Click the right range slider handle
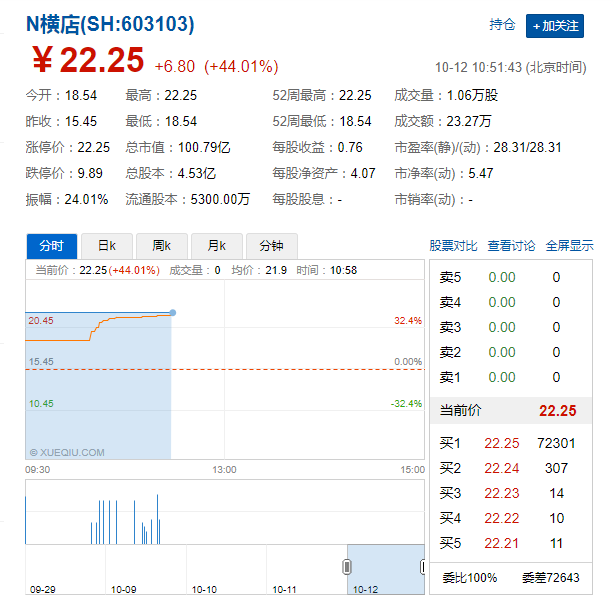The image size is (613, 598). coord(423,567)
